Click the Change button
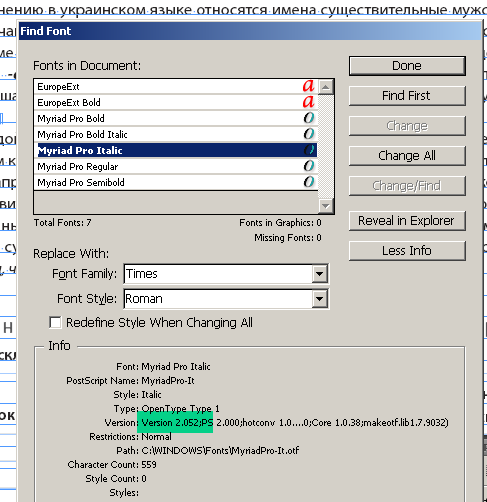The height and width of the screenshot is (502, 487). pos(407,126)
